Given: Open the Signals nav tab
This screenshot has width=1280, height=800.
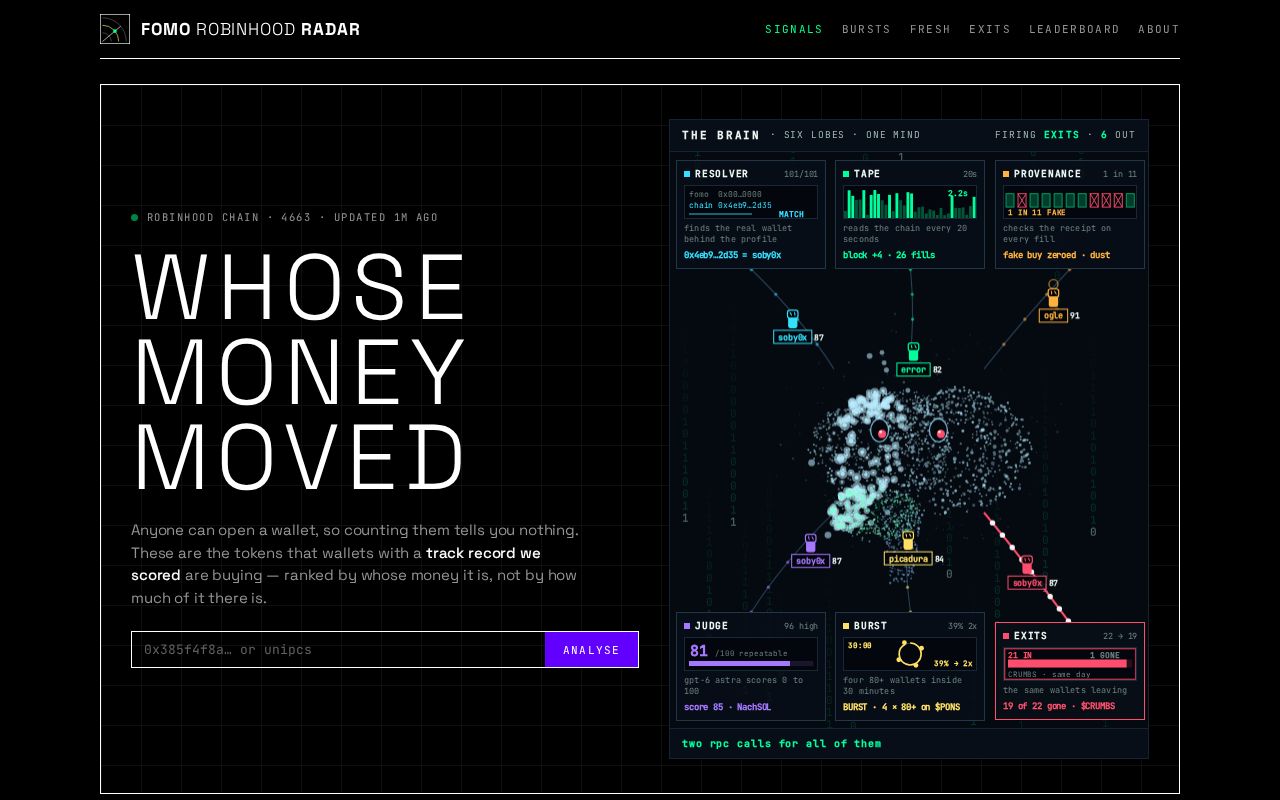Looking at the screenshot, I should point(794,29).
